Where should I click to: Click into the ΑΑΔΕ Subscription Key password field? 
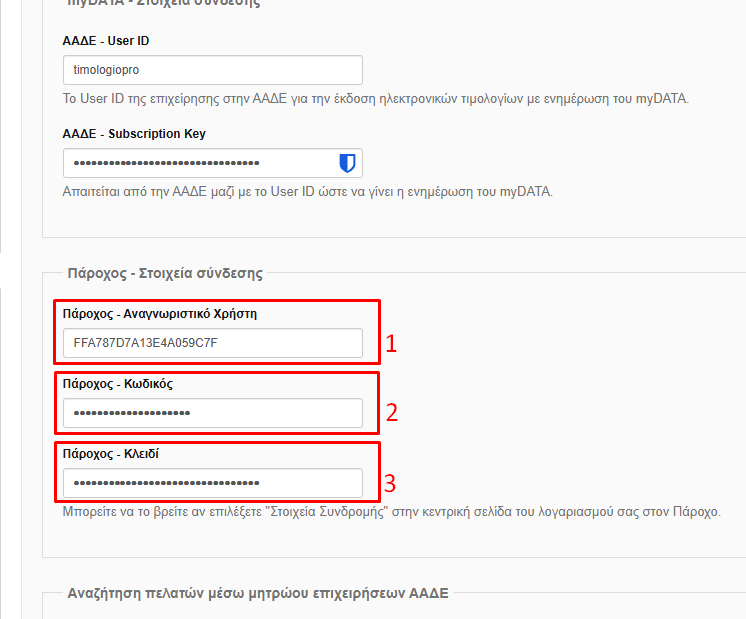[x=213, y=163]
